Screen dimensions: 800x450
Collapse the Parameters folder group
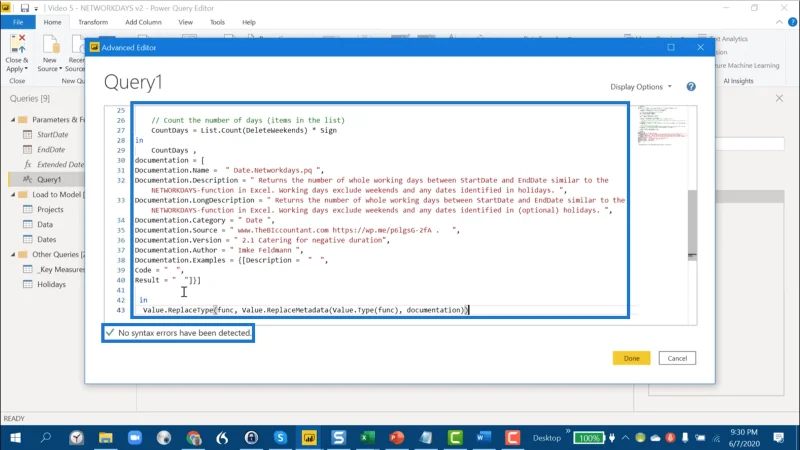(x=13, y=119)
